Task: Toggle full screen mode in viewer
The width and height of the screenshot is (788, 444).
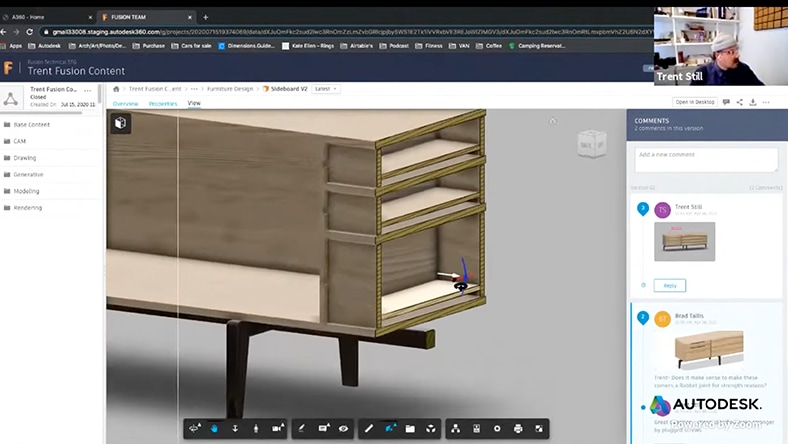Action: click(540, 428)
